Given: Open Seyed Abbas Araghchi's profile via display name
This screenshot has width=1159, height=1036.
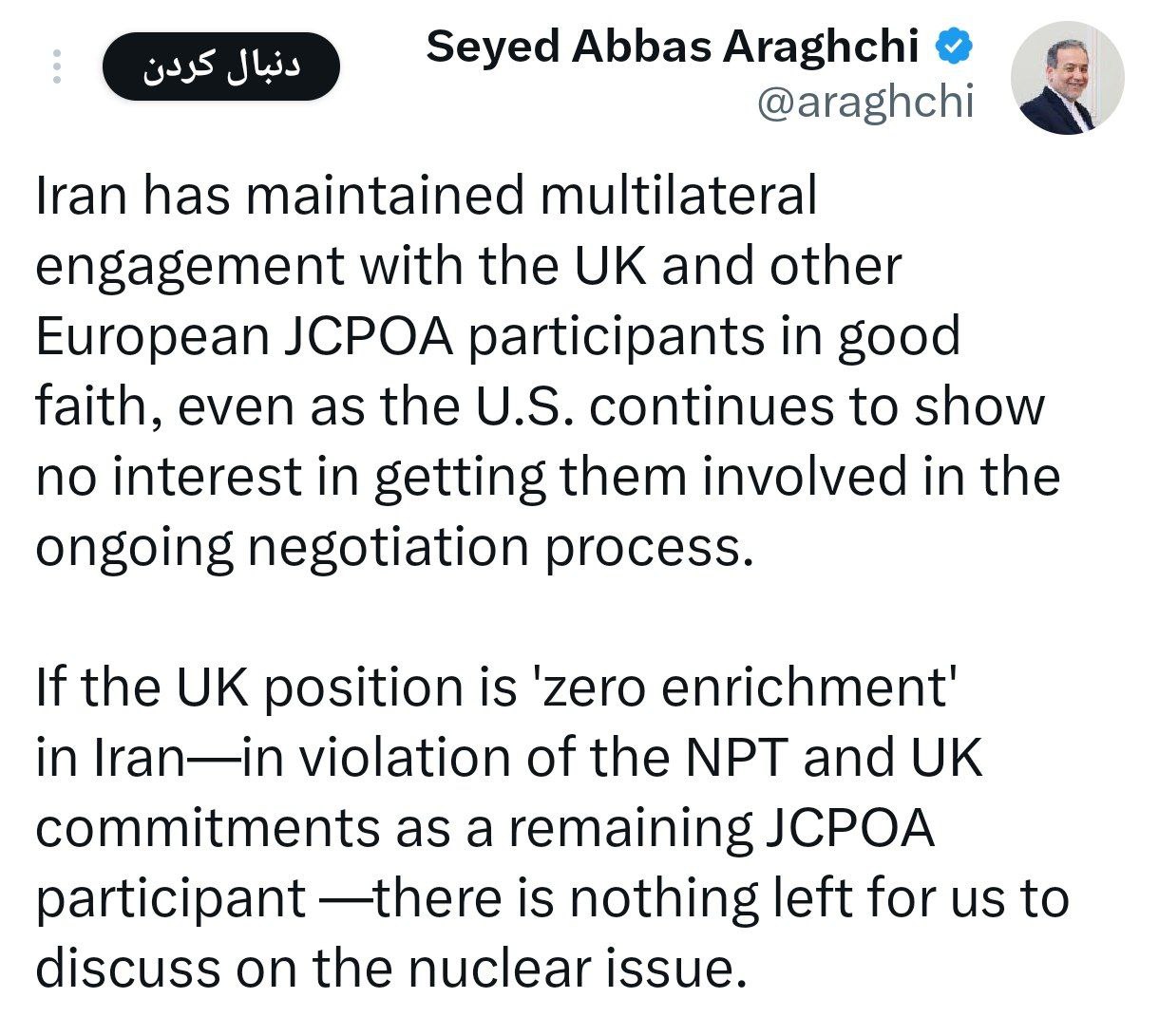Looking at the screenshot, I should click(673, 47).
